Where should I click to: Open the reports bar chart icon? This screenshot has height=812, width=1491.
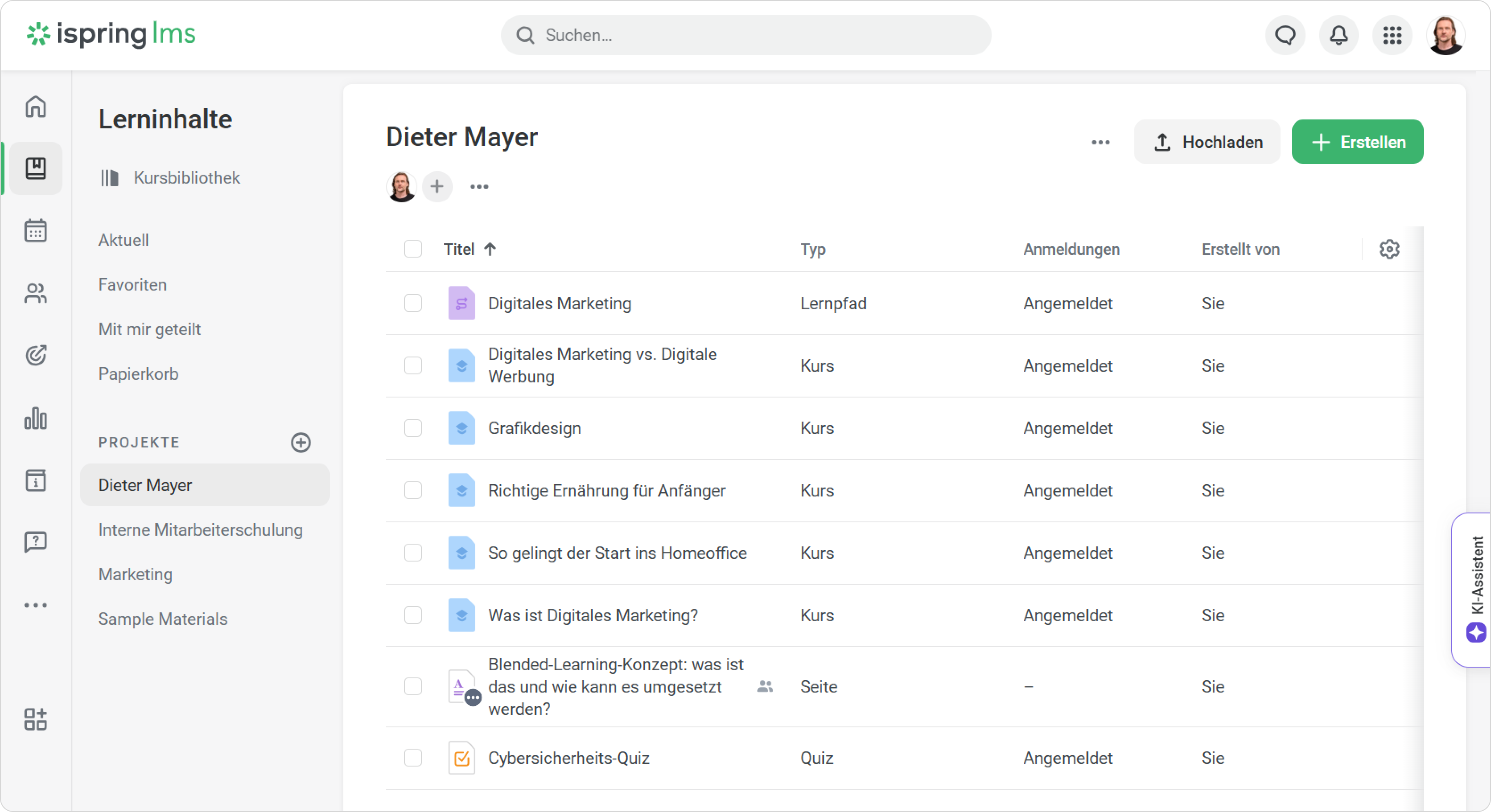[35, 418]
